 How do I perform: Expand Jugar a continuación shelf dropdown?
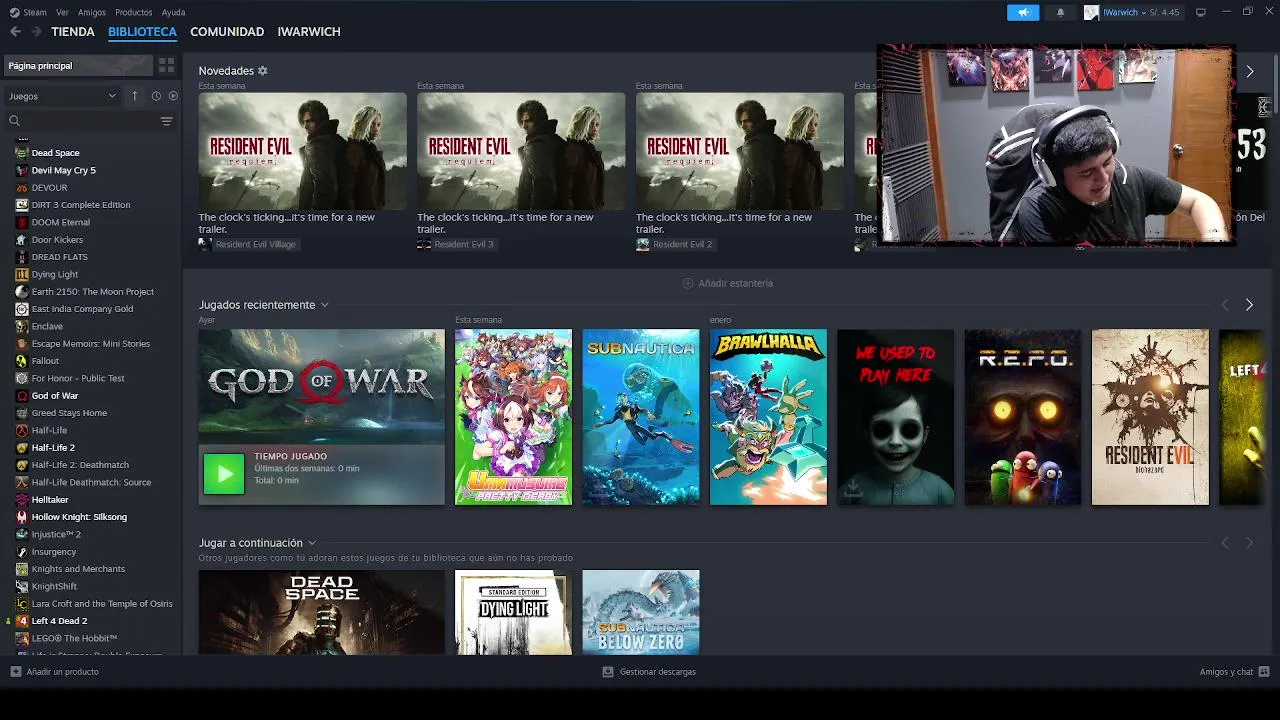312,543
